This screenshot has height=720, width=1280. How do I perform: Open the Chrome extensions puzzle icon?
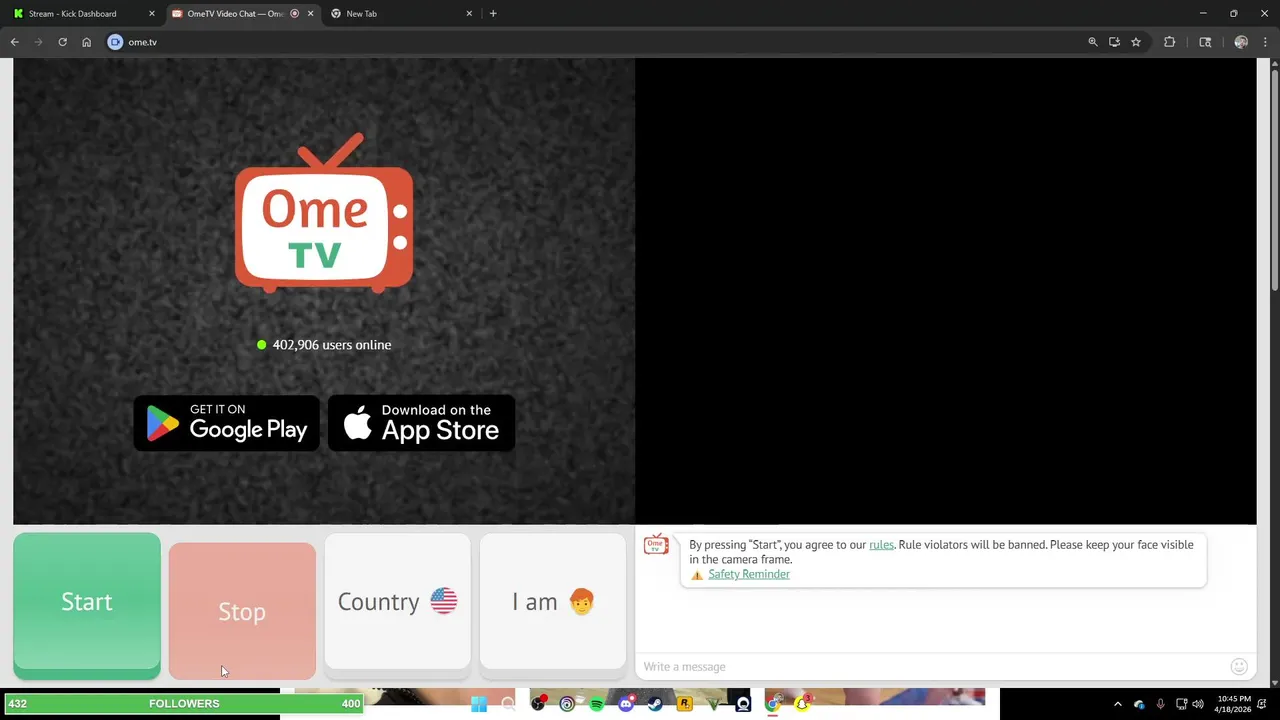click(x=1169, y=42)
